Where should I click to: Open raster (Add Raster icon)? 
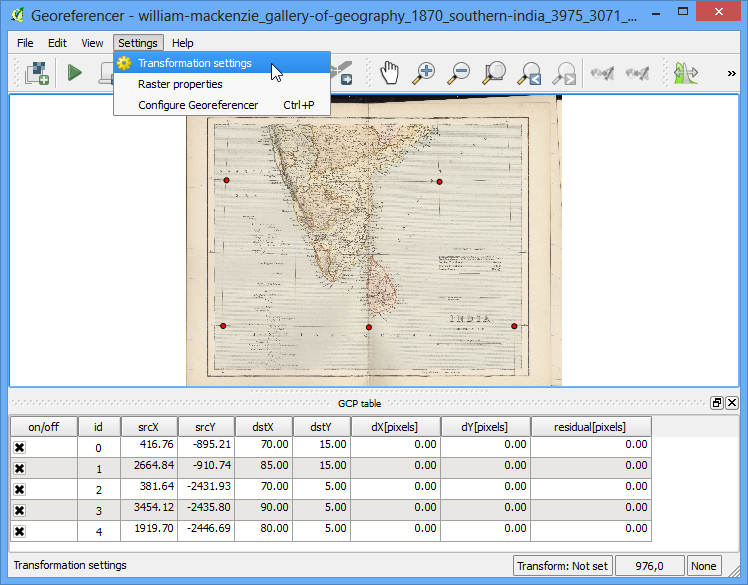point(37,73)
